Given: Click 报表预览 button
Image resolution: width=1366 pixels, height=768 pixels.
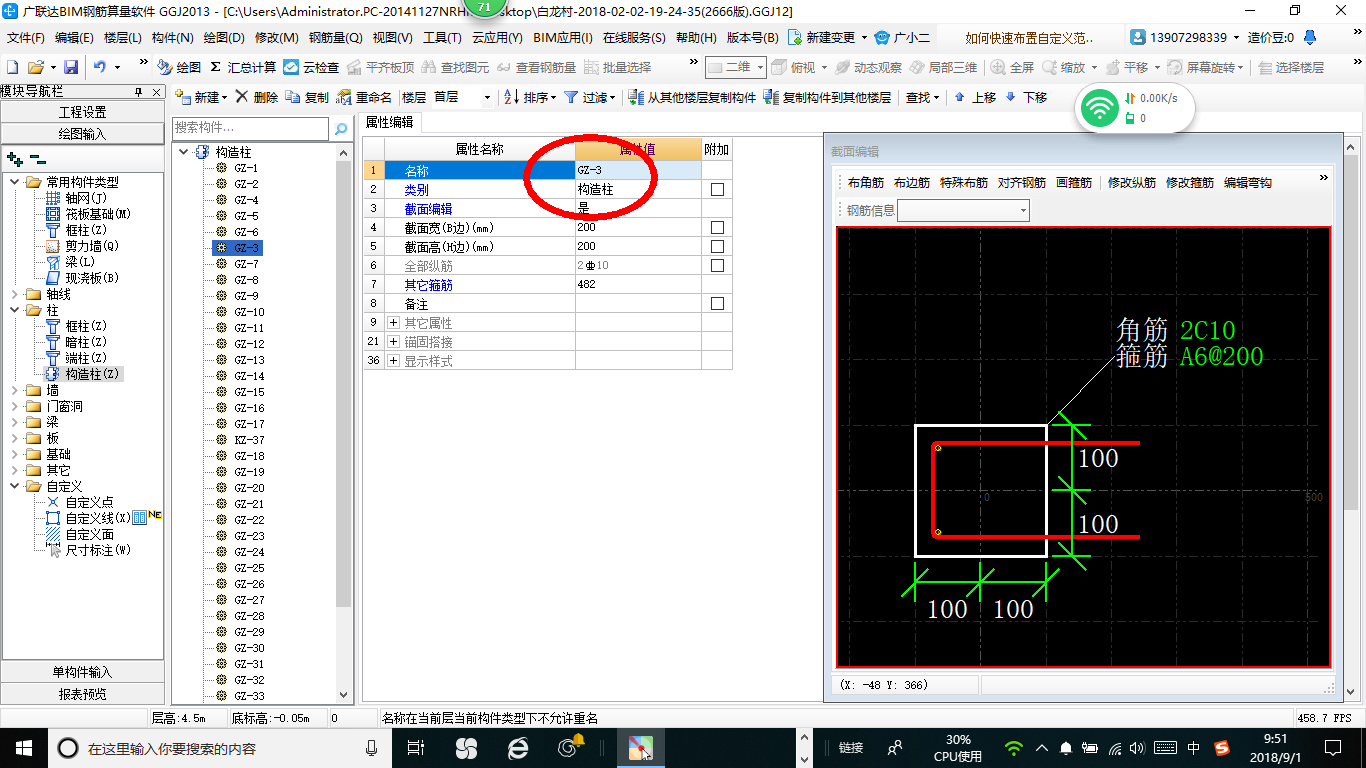Looking at the screenshot, I should pos(83,693).
